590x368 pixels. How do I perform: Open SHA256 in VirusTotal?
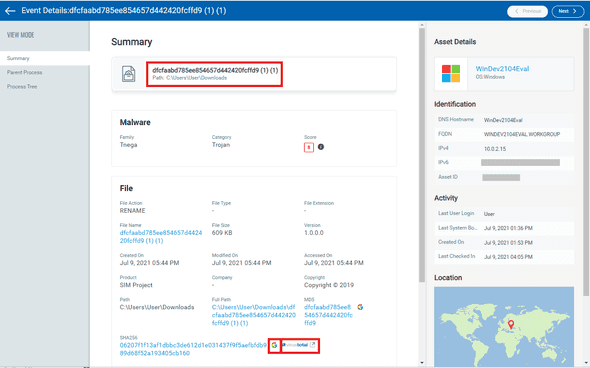pos(300,345)
